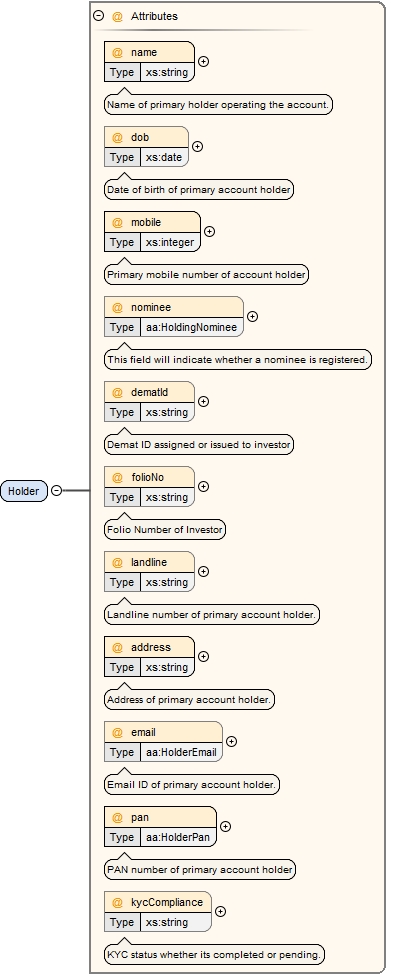Open the aa:HoldingNominee type reference
This screenshot has height=975, width=403.
[192, 327]
